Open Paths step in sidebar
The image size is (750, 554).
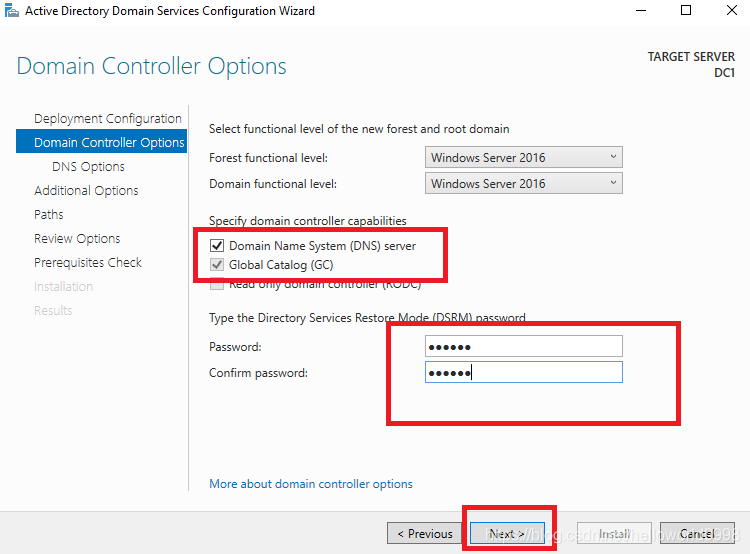point(48,214)
